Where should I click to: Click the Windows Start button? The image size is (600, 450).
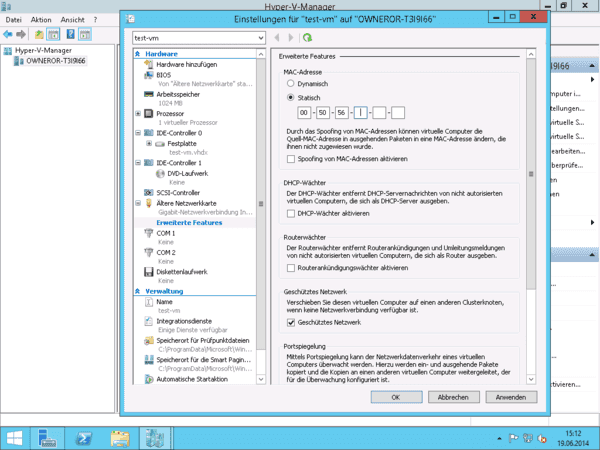(x=15, y=439)
